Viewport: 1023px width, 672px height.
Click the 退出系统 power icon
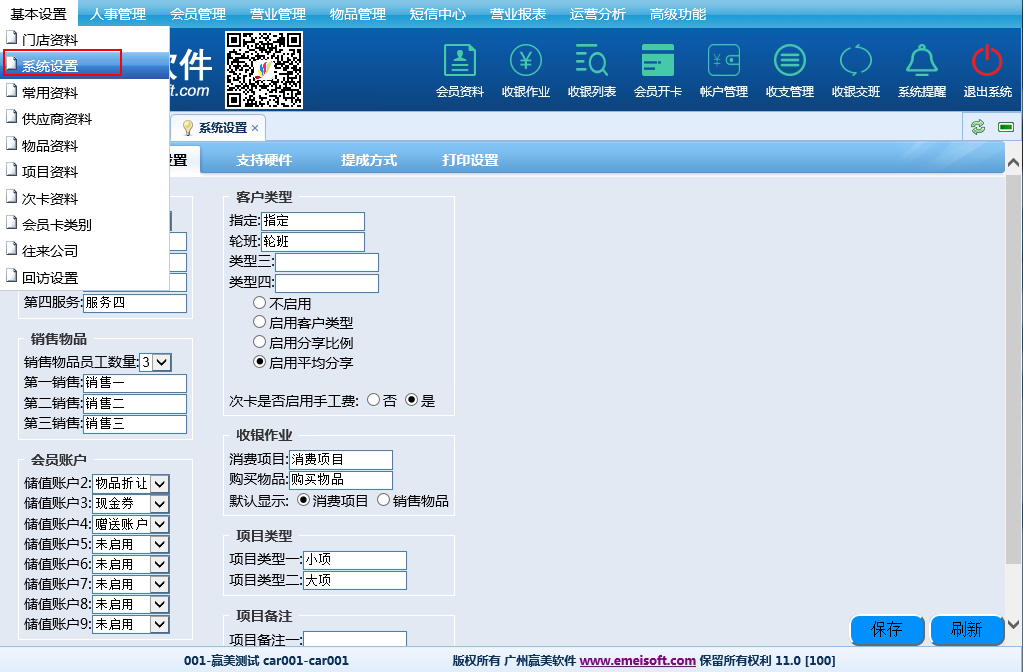point(987,70)
